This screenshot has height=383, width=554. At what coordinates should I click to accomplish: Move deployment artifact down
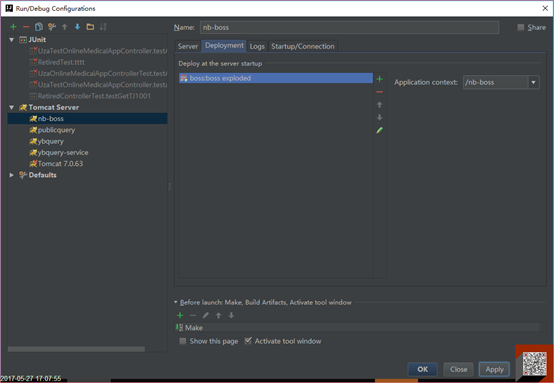379,117
